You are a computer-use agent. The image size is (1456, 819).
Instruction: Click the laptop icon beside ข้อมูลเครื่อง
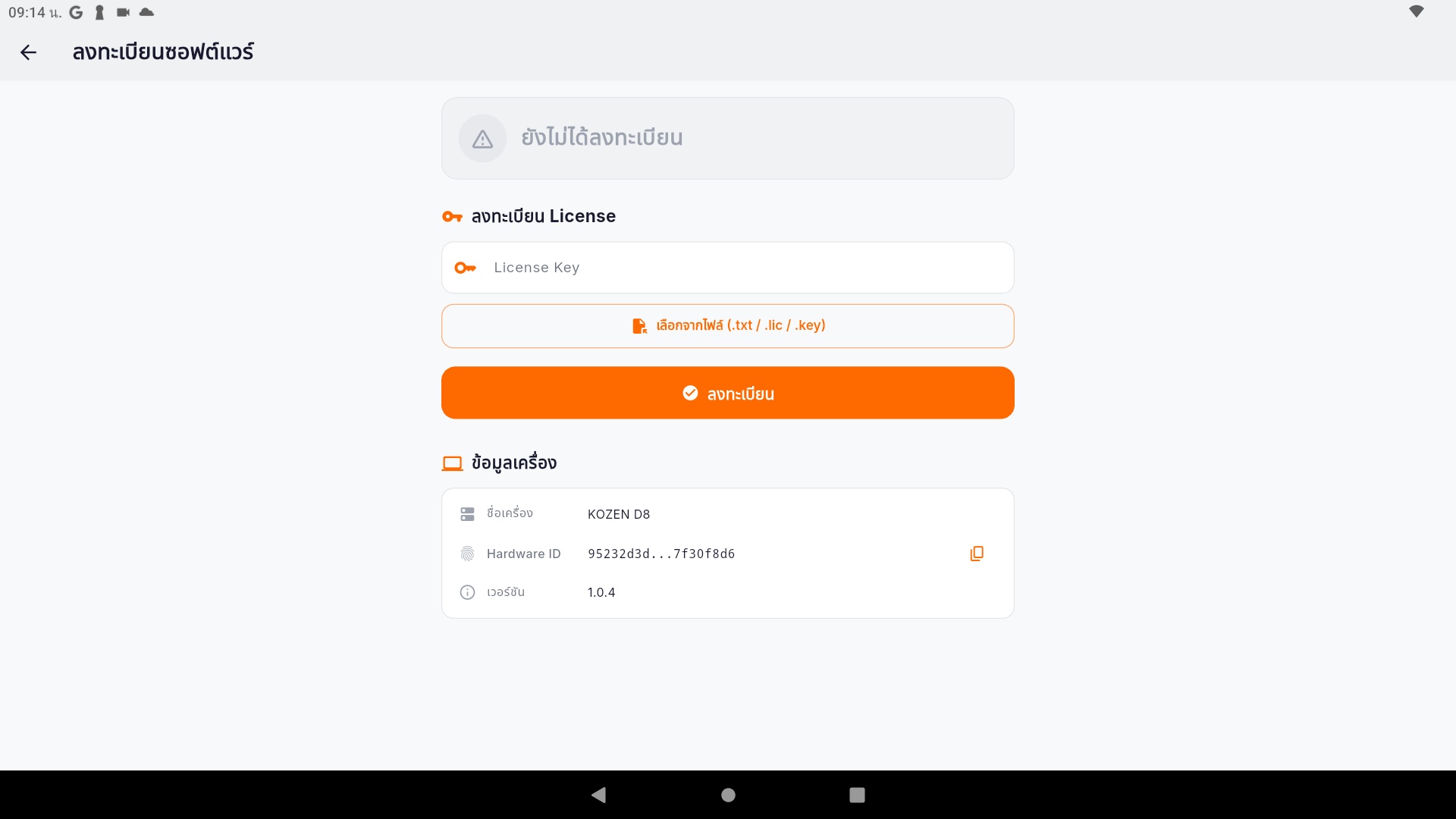(x=452, y=463)
